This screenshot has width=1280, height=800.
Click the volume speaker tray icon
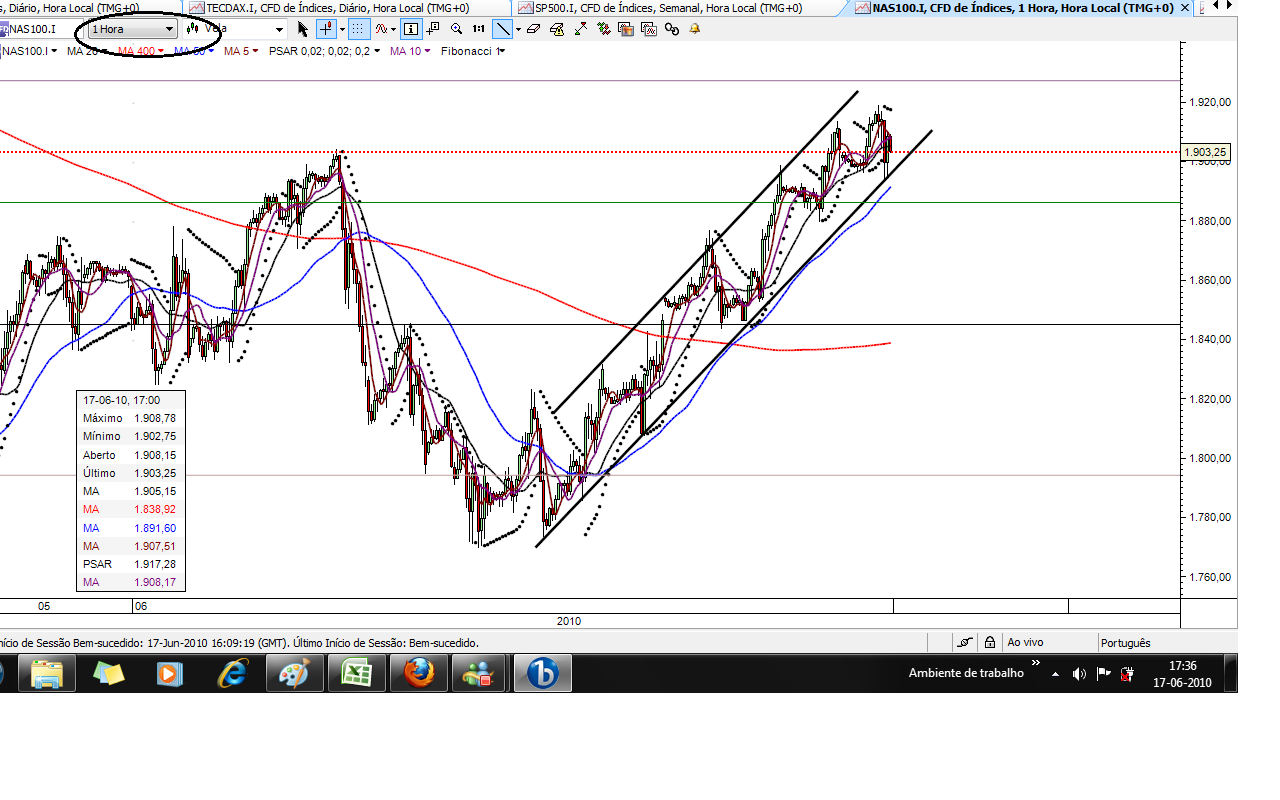point(1079,674)
